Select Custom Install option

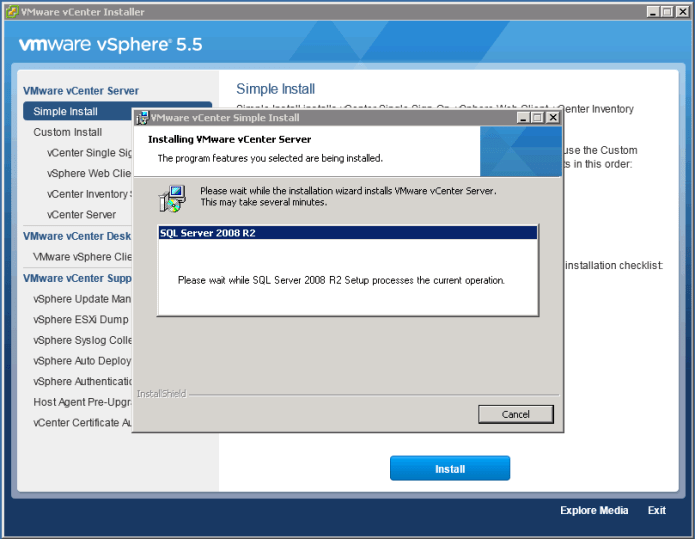67,132
